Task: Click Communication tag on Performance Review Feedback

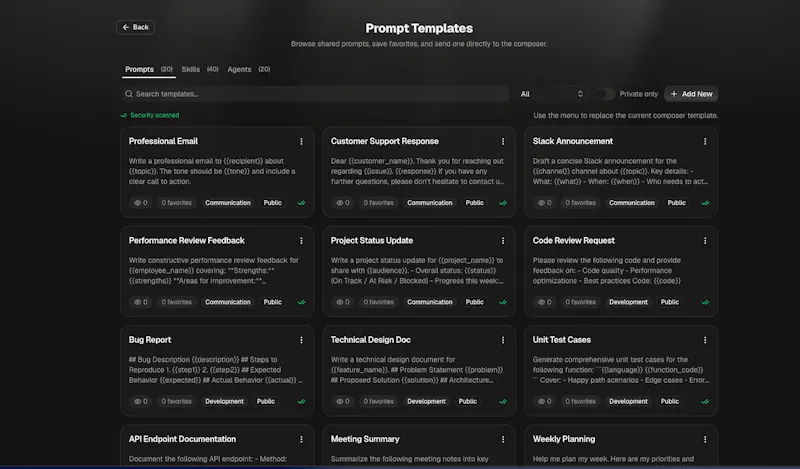Action: [x=228, y=302]
